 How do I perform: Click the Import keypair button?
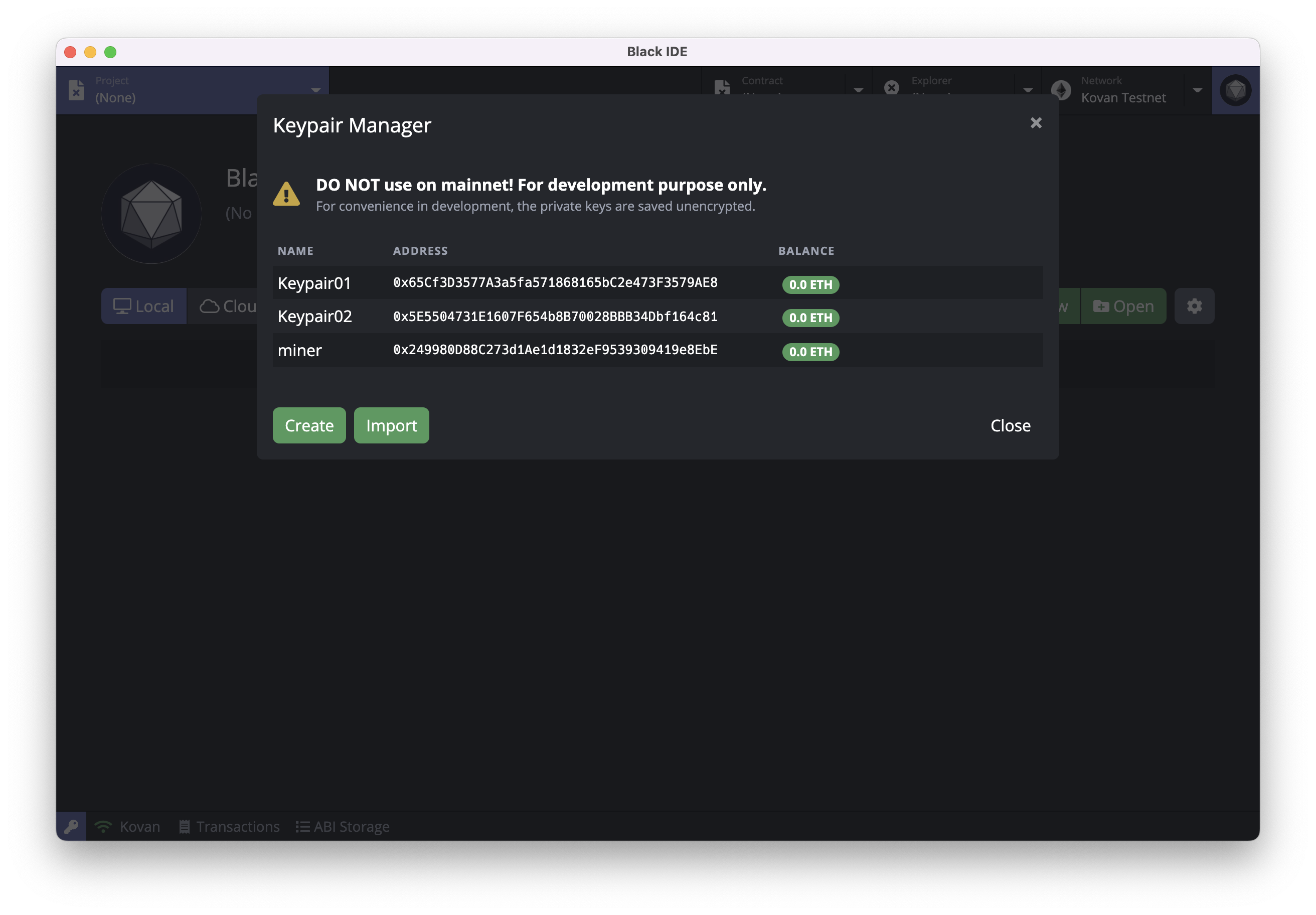391,425
